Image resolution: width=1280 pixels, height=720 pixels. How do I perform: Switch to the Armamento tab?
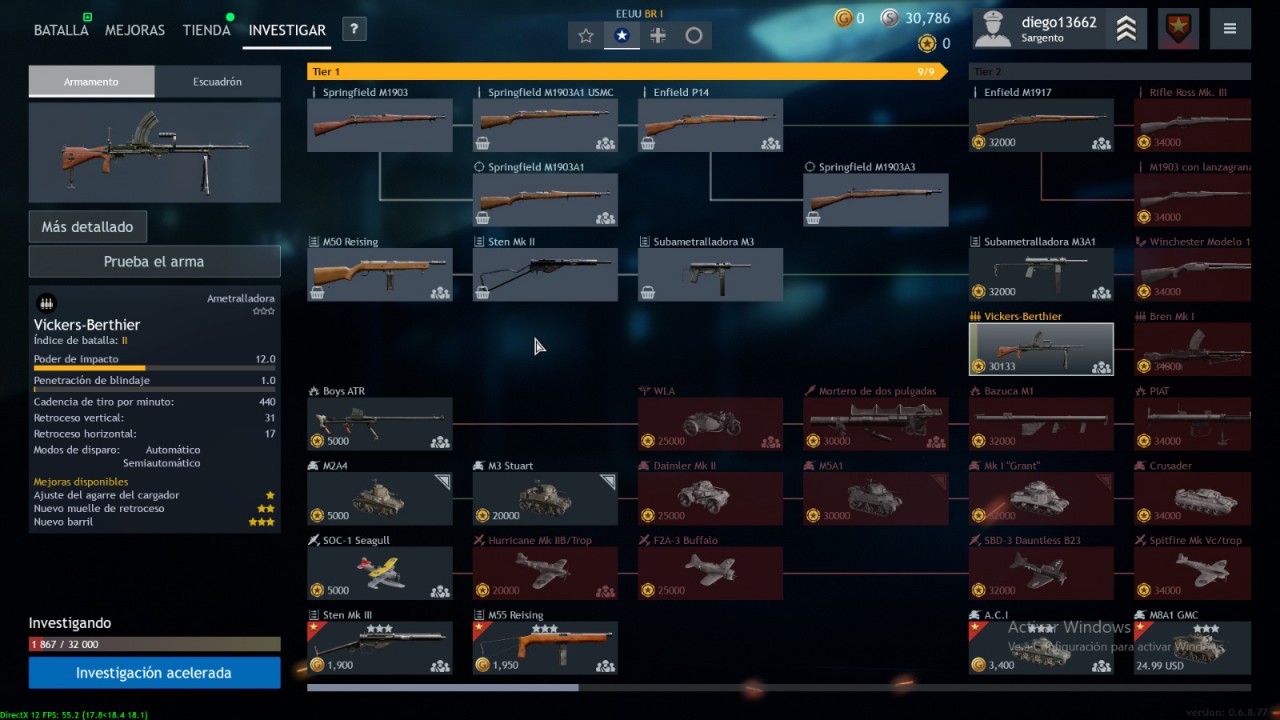(x=91, y=82)
